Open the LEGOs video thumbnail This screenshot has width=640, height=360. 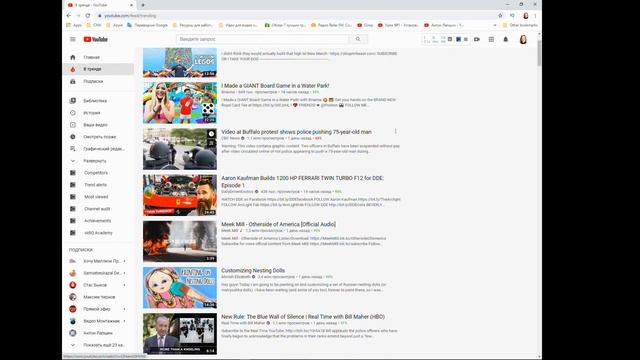click(x=180, y=62)
